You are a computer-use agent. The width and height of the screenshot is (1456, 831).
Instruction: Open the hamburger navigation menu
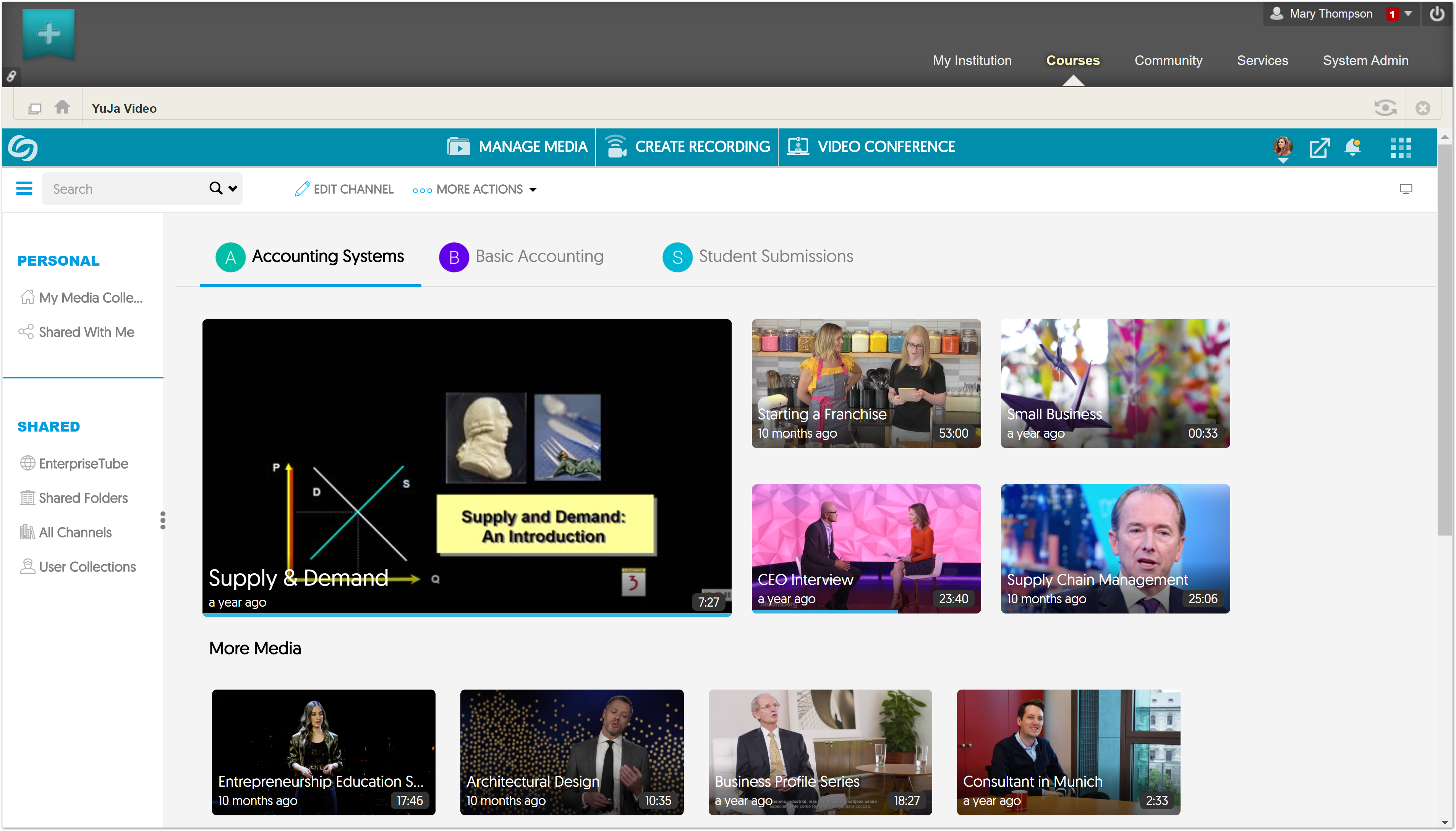24,188
